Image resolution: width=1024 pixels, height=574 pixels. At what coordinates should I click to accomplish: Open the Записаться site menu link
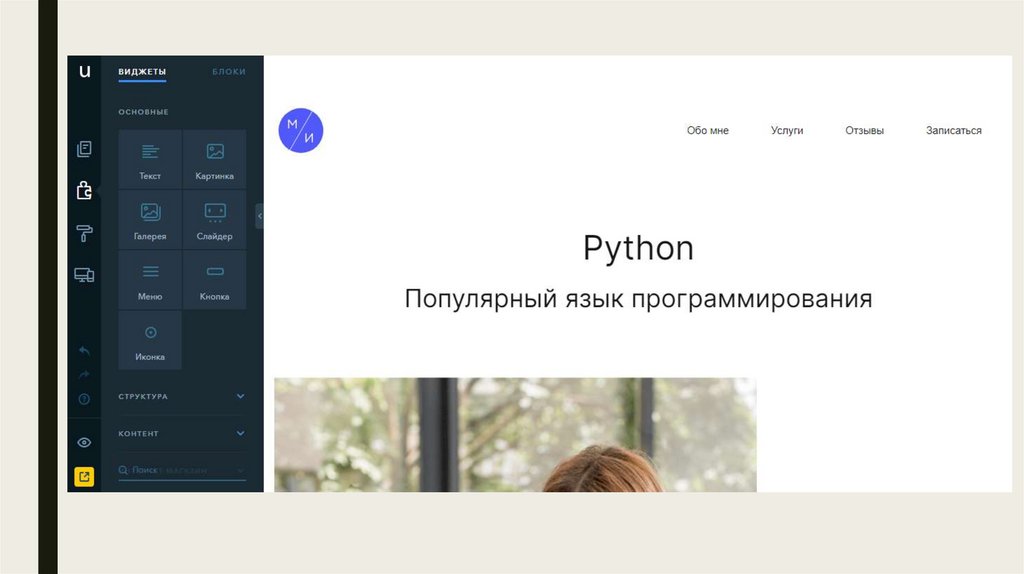click(x=953, y=131)
